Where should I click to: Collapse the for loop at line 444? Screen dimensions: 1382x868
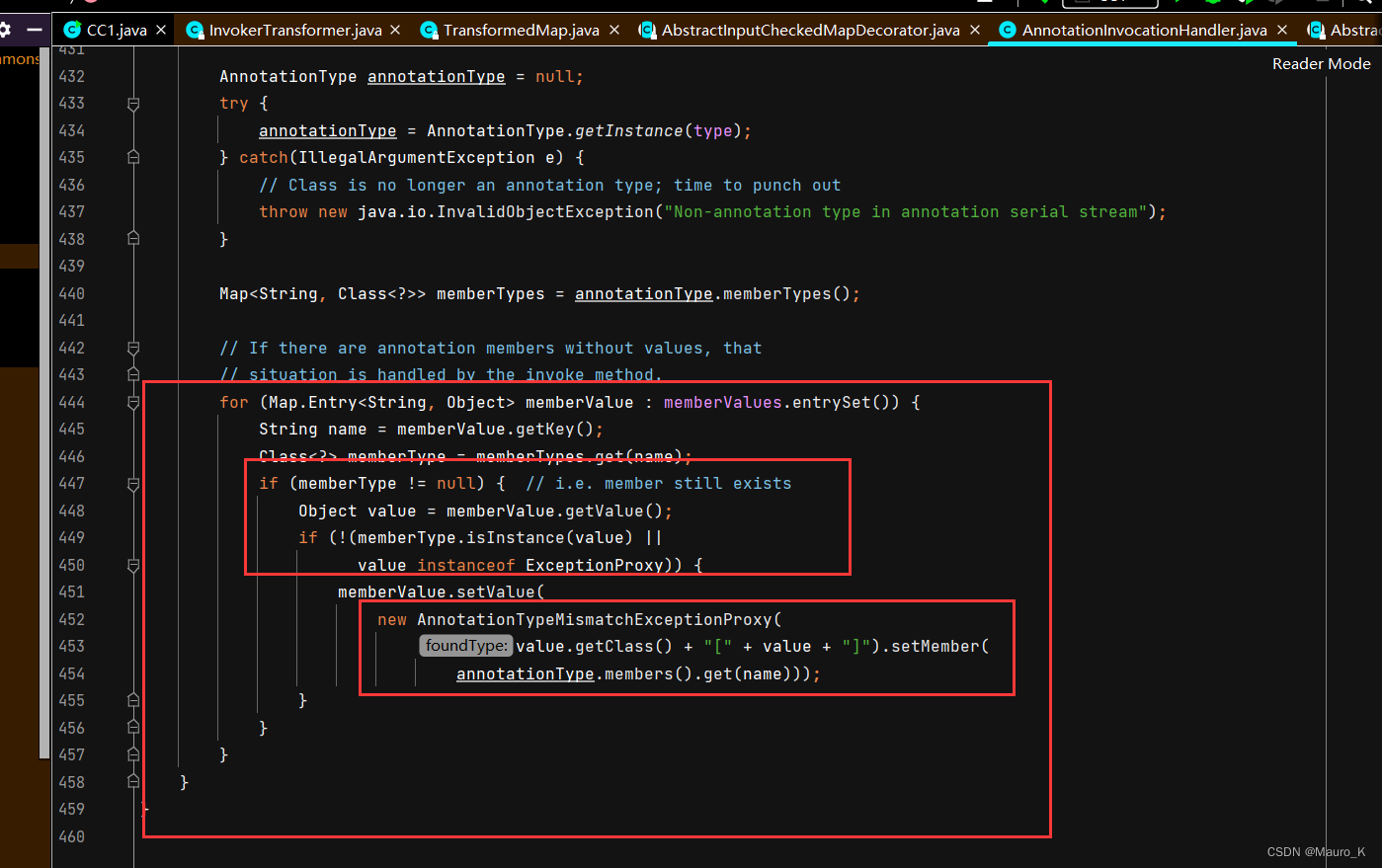(x=133, y=402)
